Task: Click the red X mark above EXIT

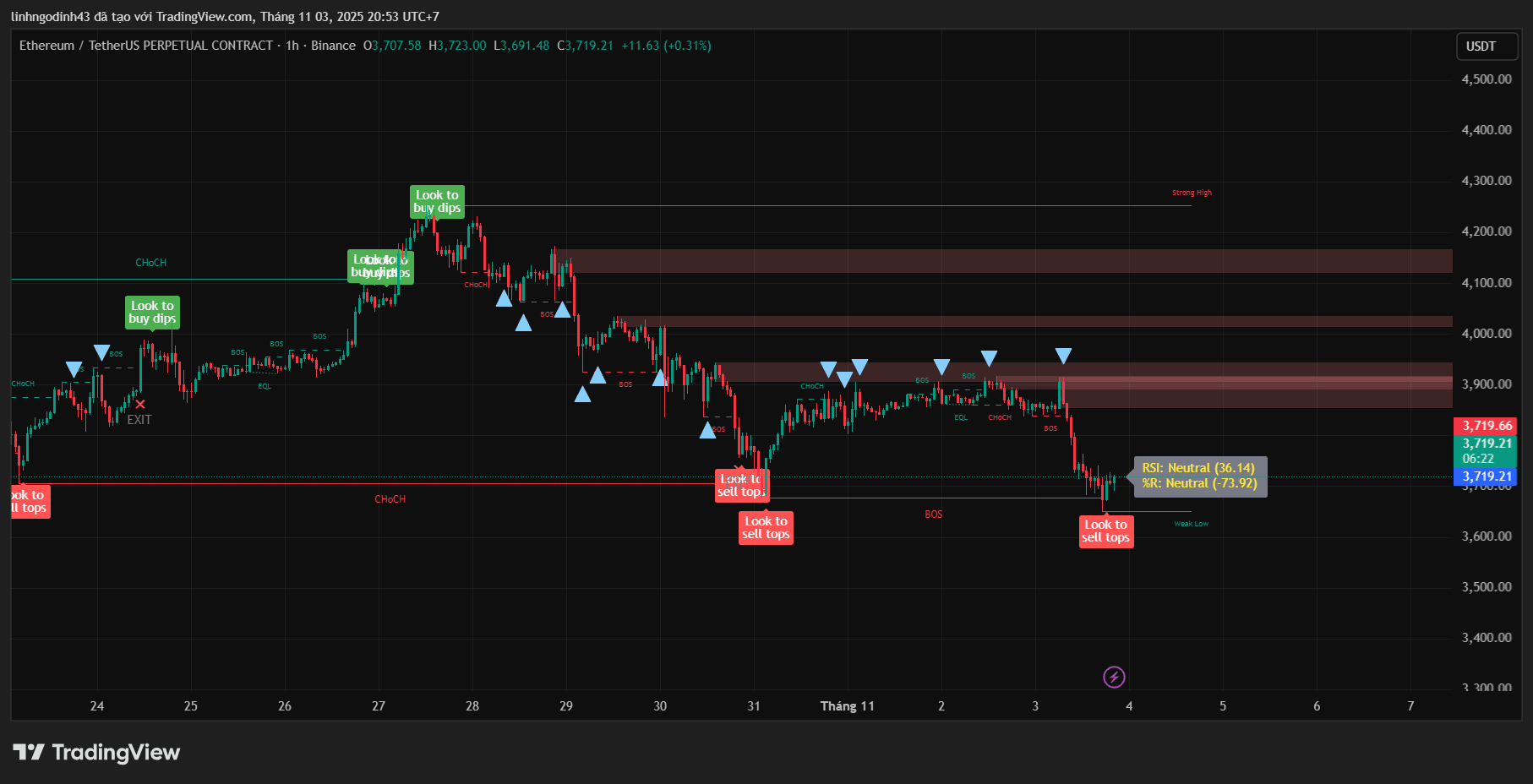Action: point(140,405)
